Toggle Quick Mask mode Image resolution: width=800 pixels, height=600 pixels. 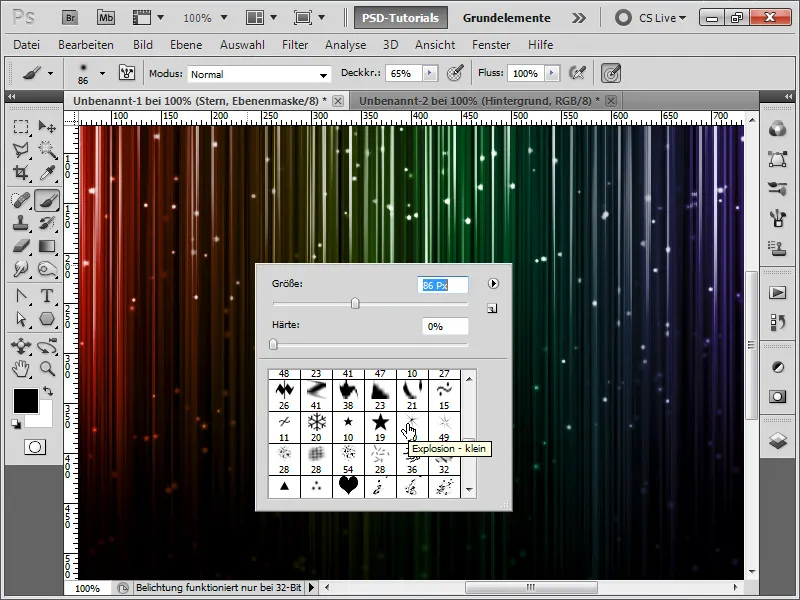pyautogui.click(x=35, y=447)
